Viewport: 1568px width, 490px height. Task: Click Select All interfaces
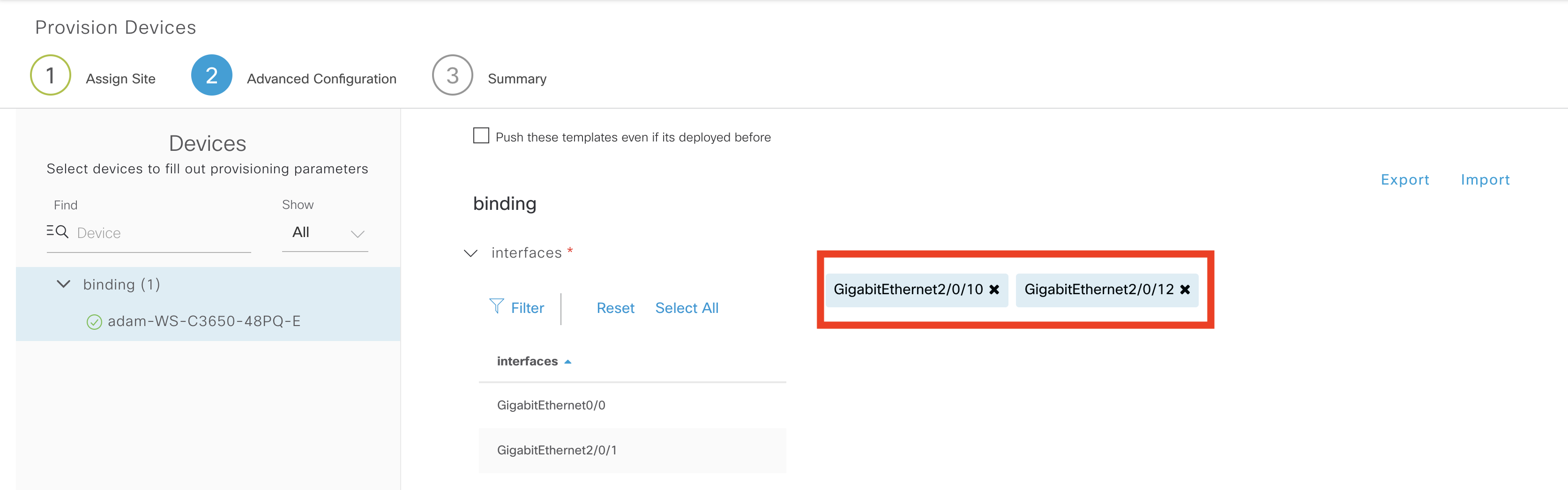click(687, 308)
